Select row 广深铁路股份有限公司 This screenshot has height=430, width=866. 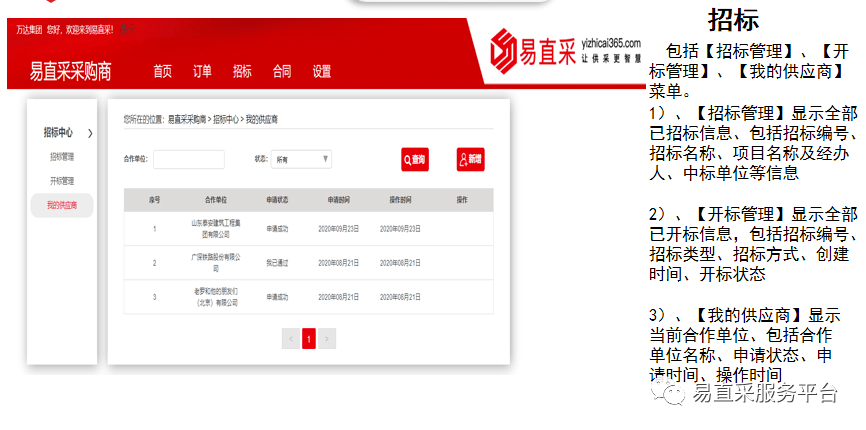(308, 263)
